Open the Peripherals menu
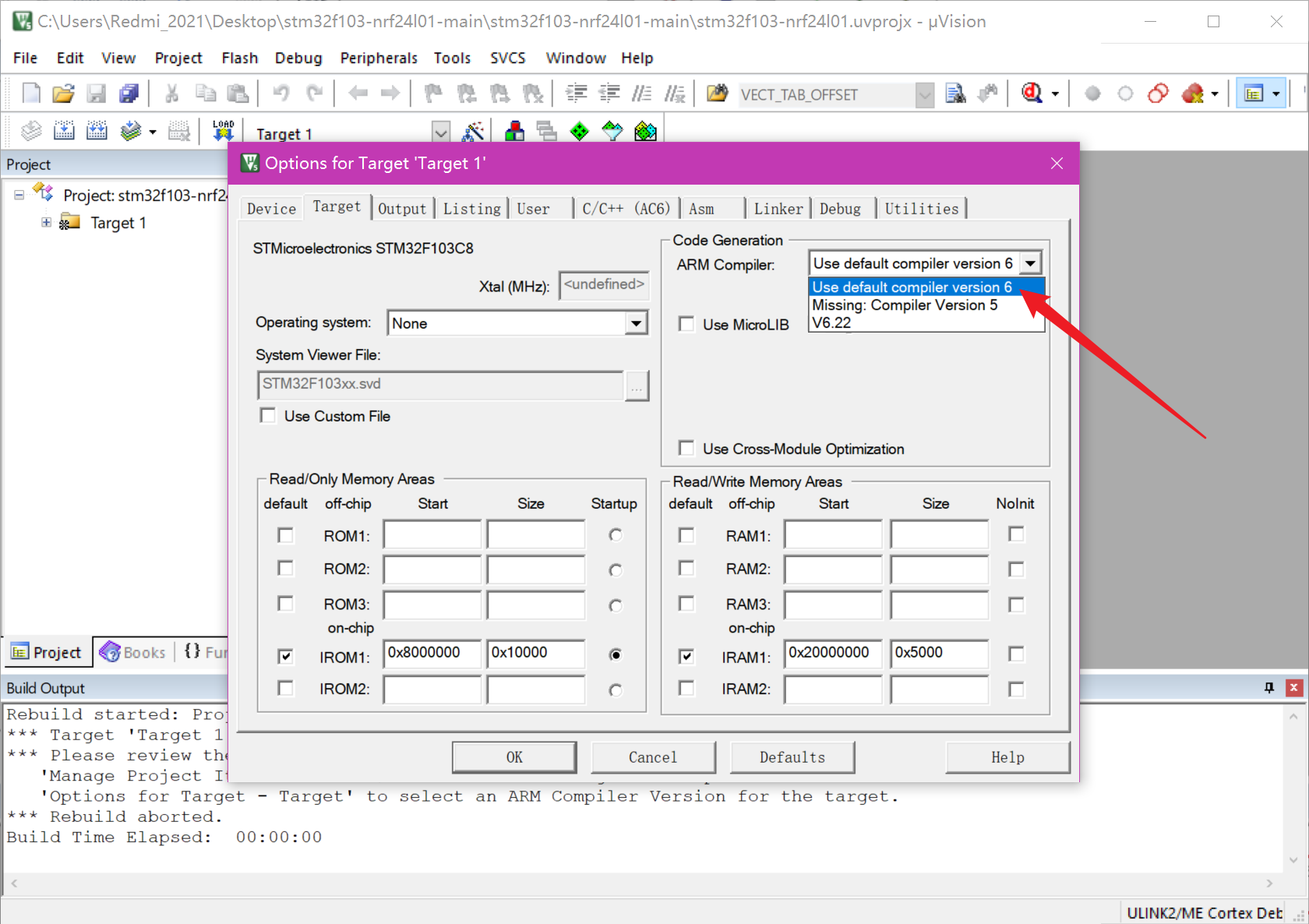Screen dimensions: 1309x924 tap(379, 58)
